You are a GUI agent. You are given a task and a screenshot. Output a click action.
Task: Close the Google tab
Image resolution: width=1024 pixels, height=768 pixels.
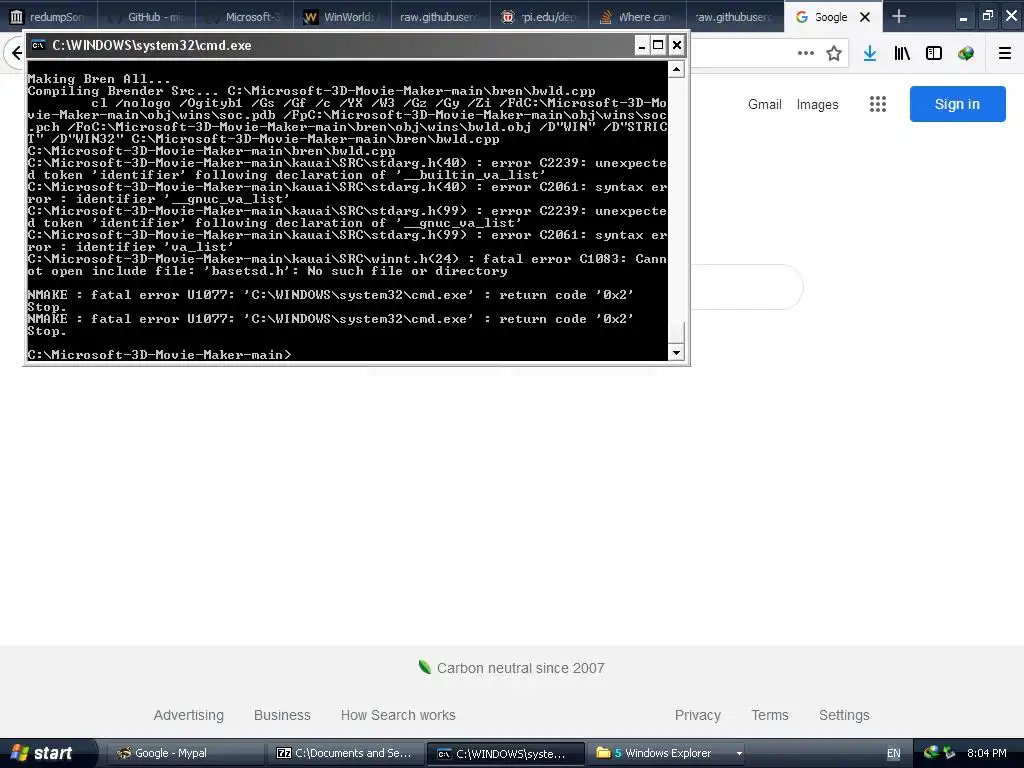pyautogui.click(x=865, y=17)
